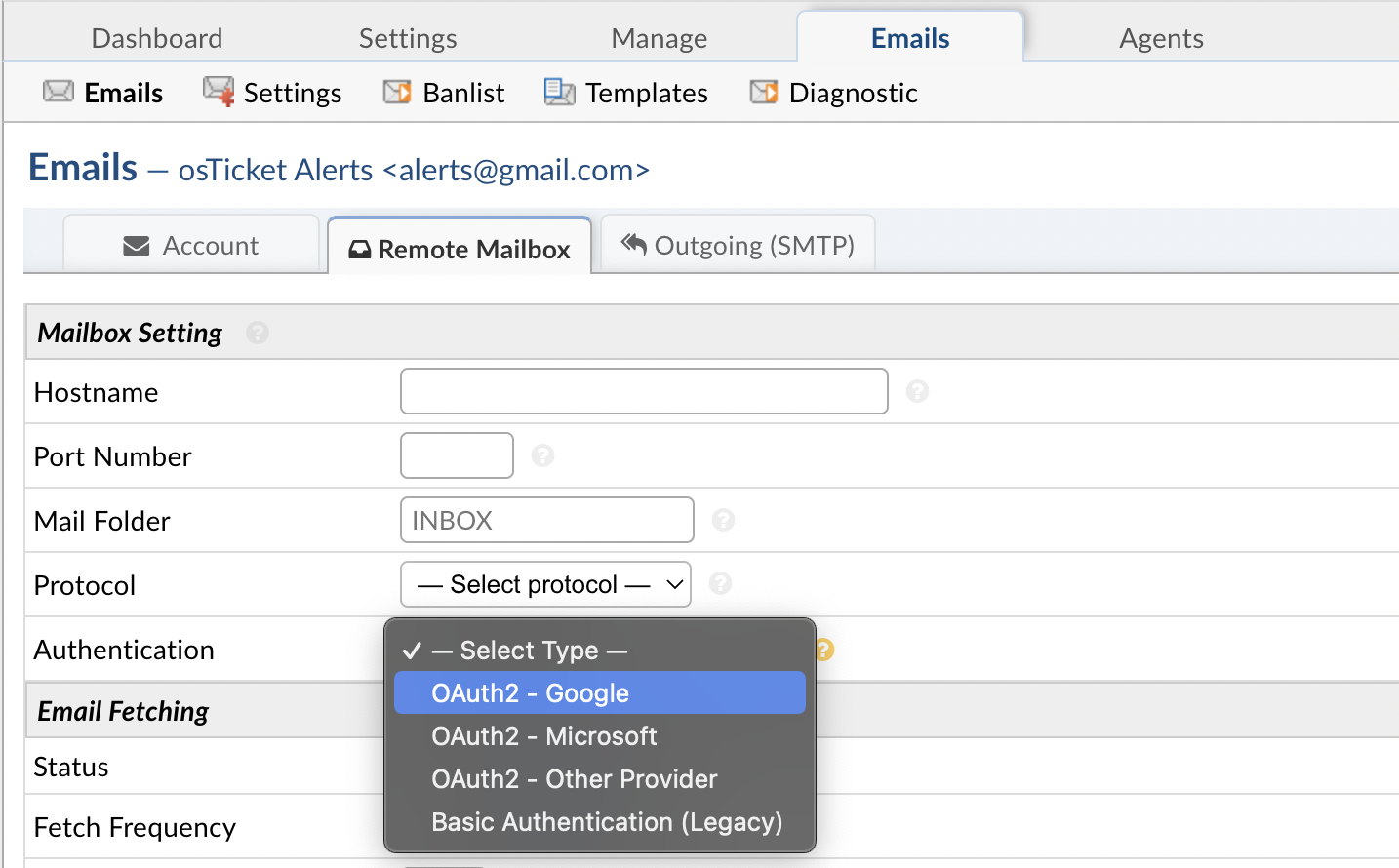Choose Basic Authentication (Legacy) option
Screen dimensions: 1399x868
coord(606,821)
